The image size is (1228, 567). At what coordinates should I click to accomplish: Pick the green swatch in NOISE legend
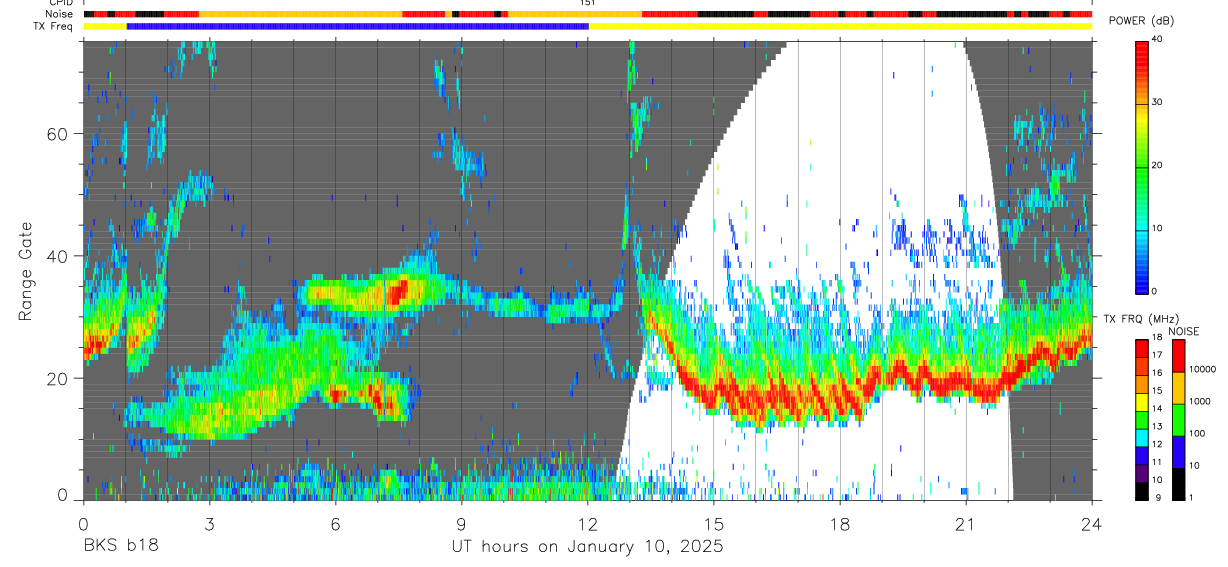tap(1179, 420)
